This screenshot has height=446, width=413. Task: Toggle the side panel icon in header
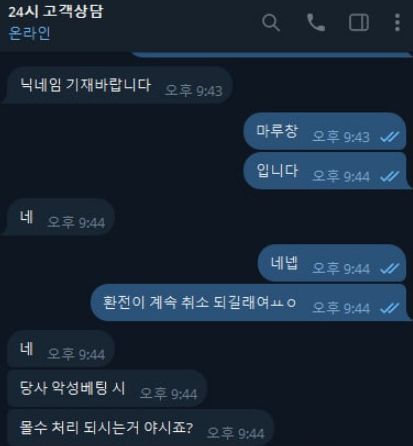click(359, 23)
